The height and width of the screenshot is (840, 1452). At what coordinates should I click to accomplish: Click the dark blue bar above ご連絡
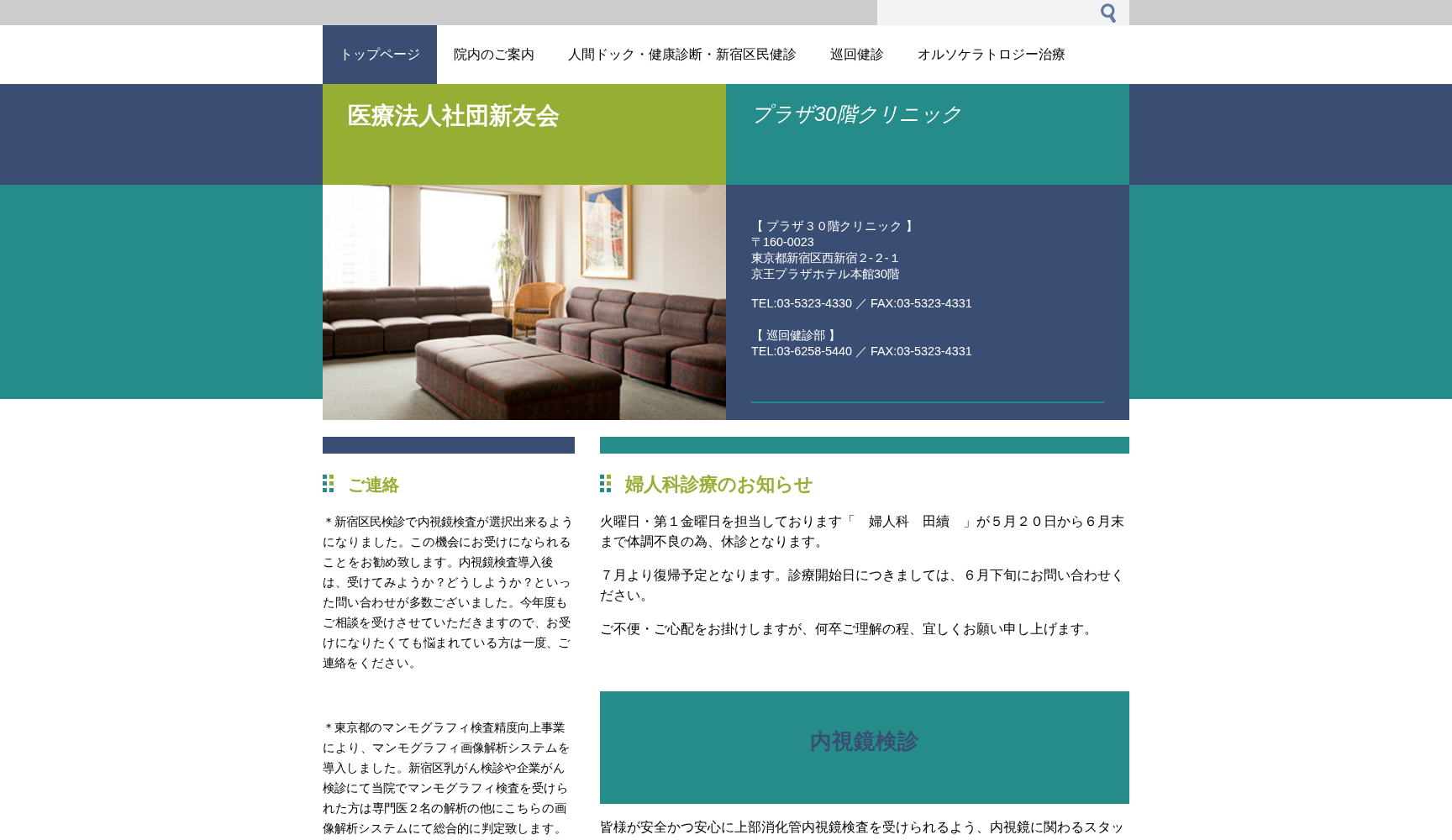pos(448,445)
